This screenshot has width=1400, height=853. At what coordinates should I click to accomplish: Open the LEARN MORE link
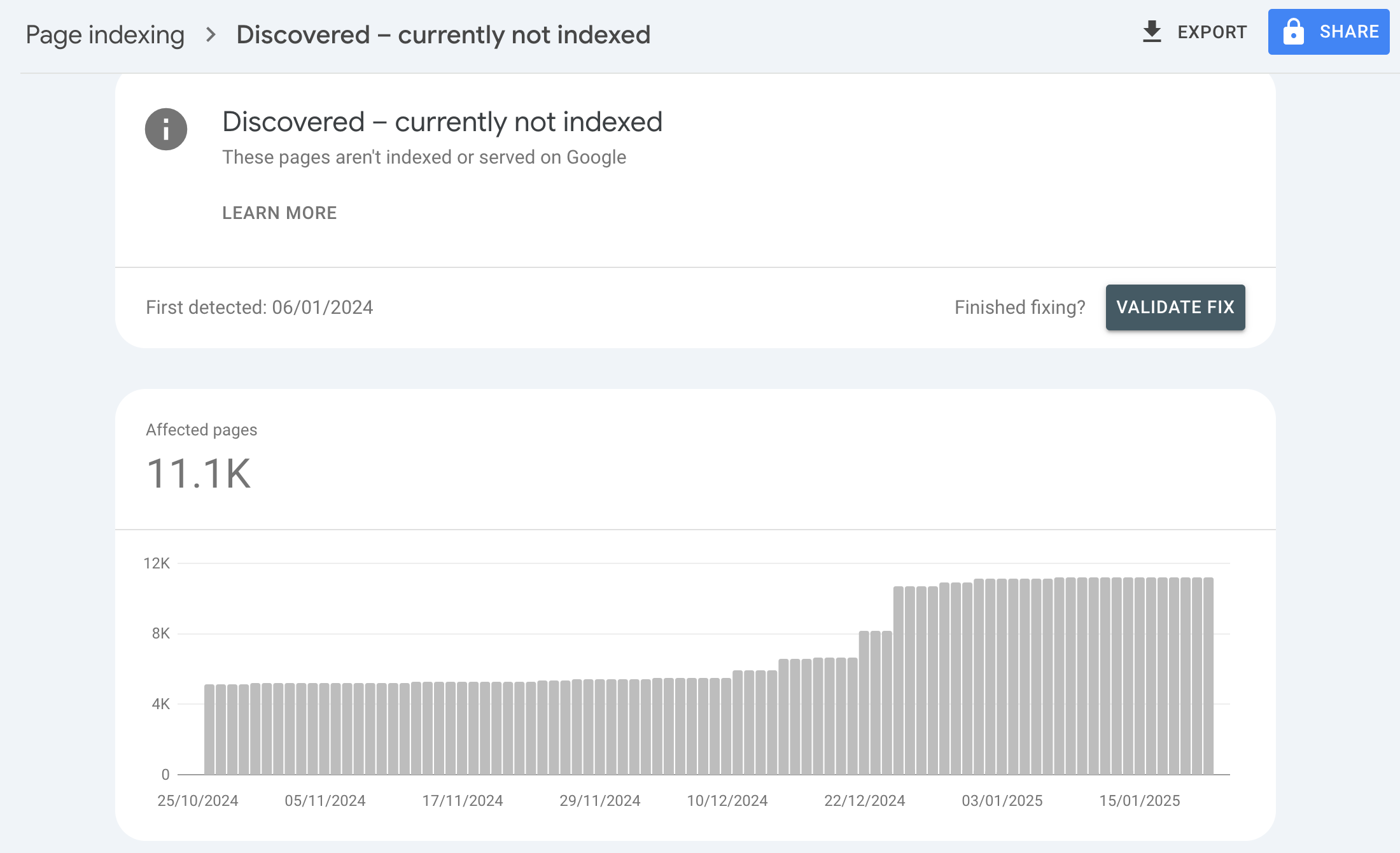[x=279, y=213]
